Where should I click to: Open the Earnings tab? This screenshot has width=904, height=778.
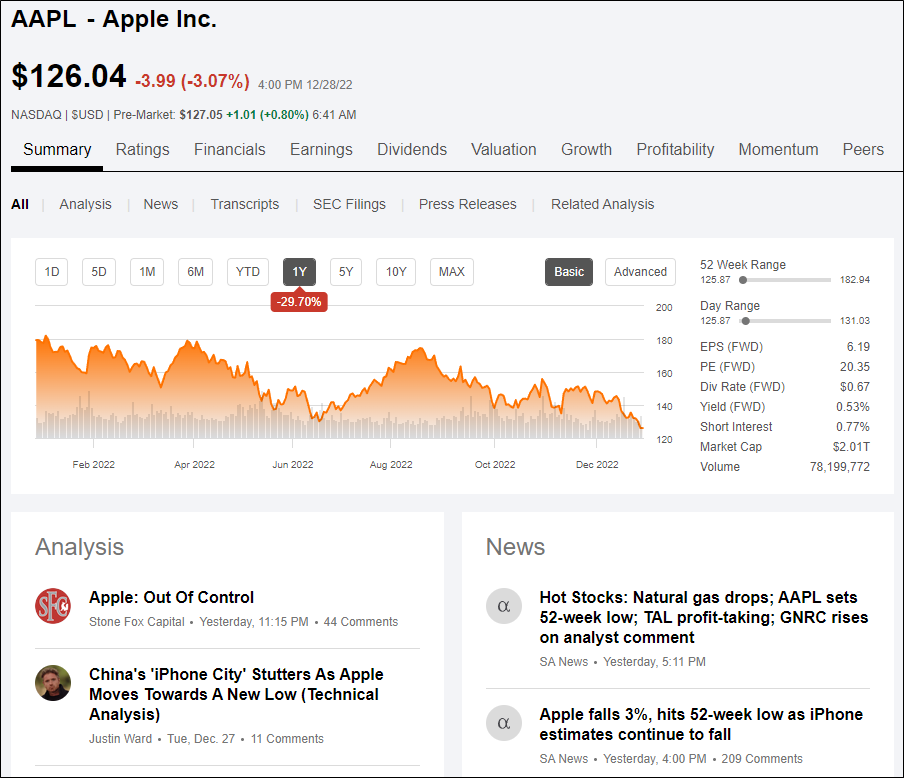tap(321, 149)
